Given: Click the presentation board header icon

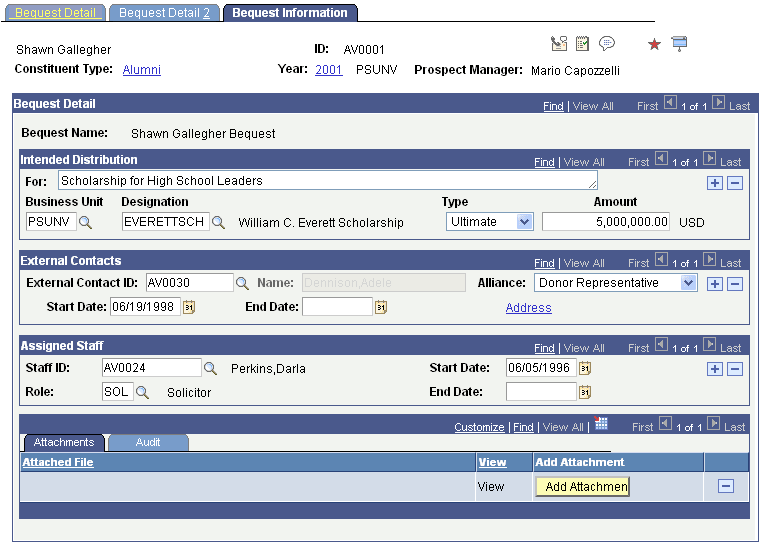Looking at the screenshot, I should click(x=679, y=44).
